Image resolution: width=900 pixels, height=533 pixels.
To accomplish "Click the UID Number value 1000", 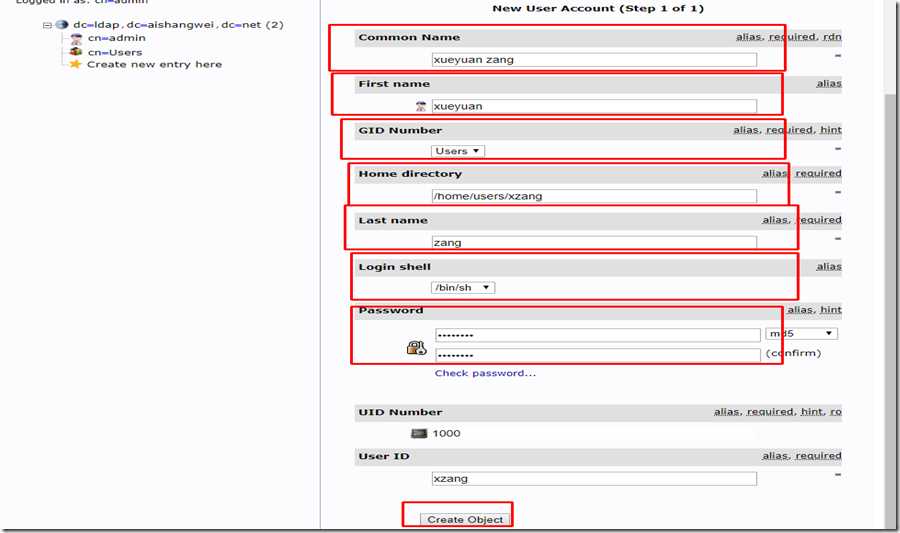I will tap(447, 433).
